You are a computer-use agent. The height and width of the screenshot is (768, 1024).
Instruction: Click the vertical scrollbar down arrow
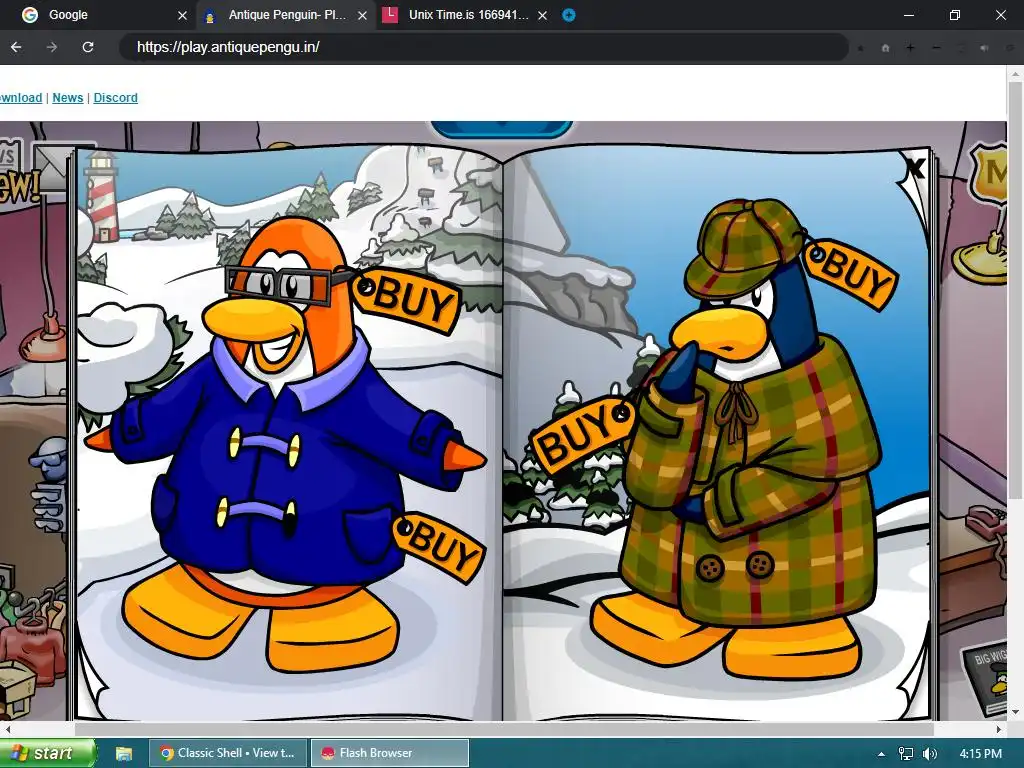(1015, 712)
